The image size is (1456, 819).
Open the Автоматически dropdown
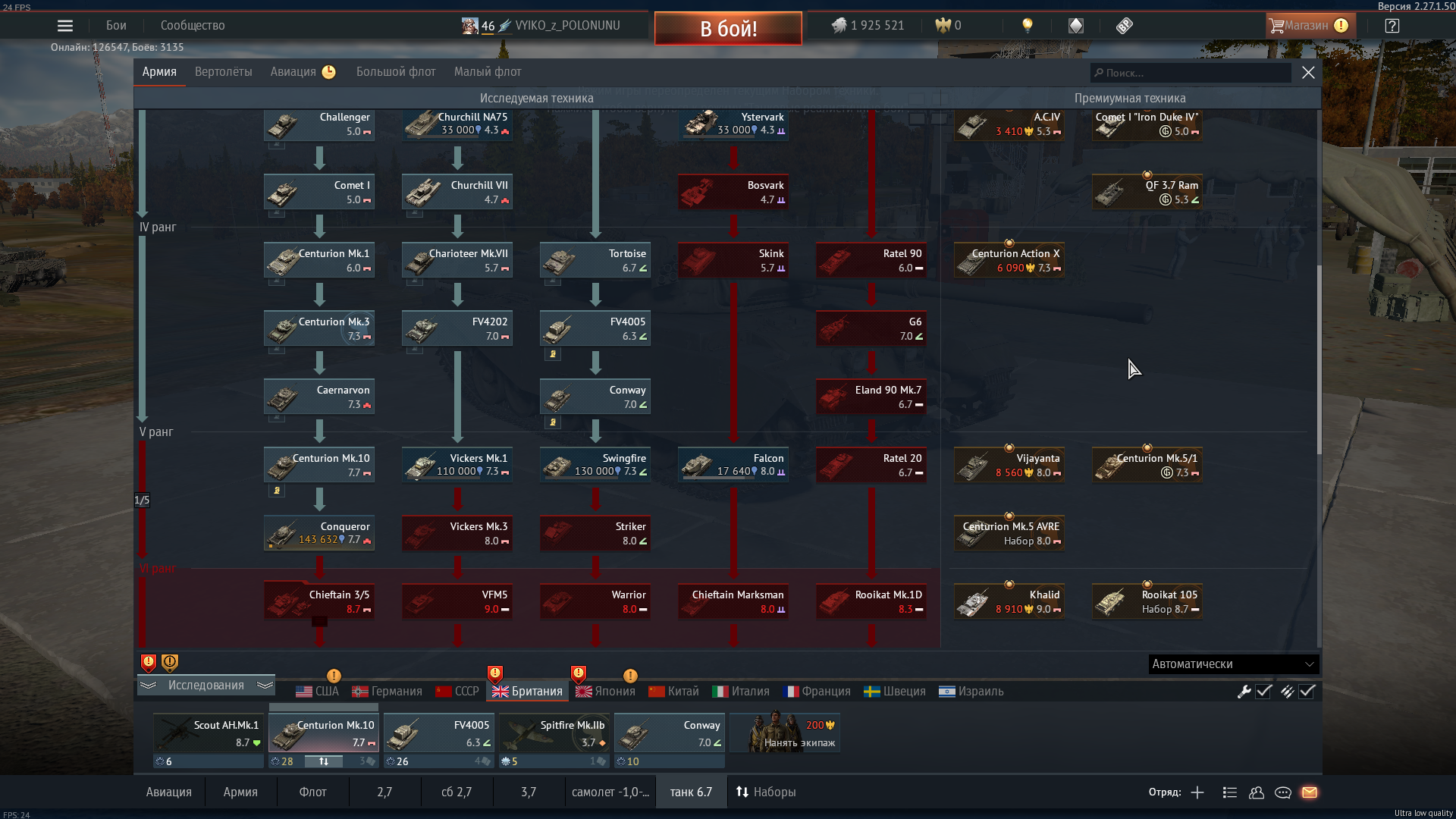coord(1234,664)
